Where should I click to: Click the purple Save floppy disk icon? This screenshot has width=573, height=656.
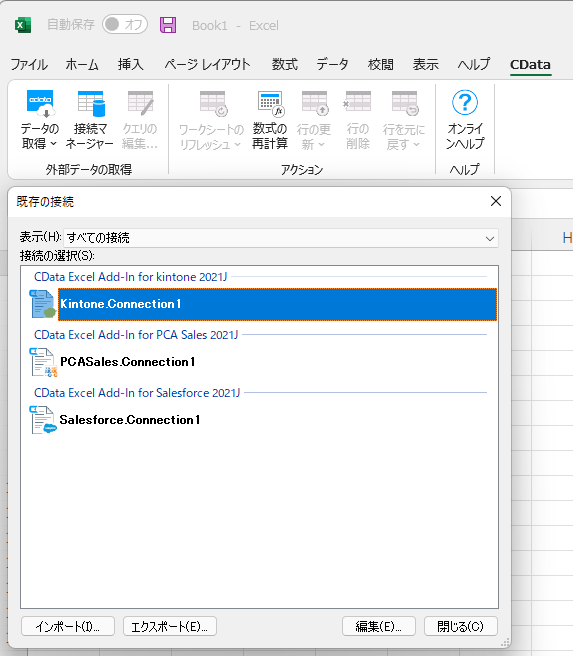click(x=168, y=25)
